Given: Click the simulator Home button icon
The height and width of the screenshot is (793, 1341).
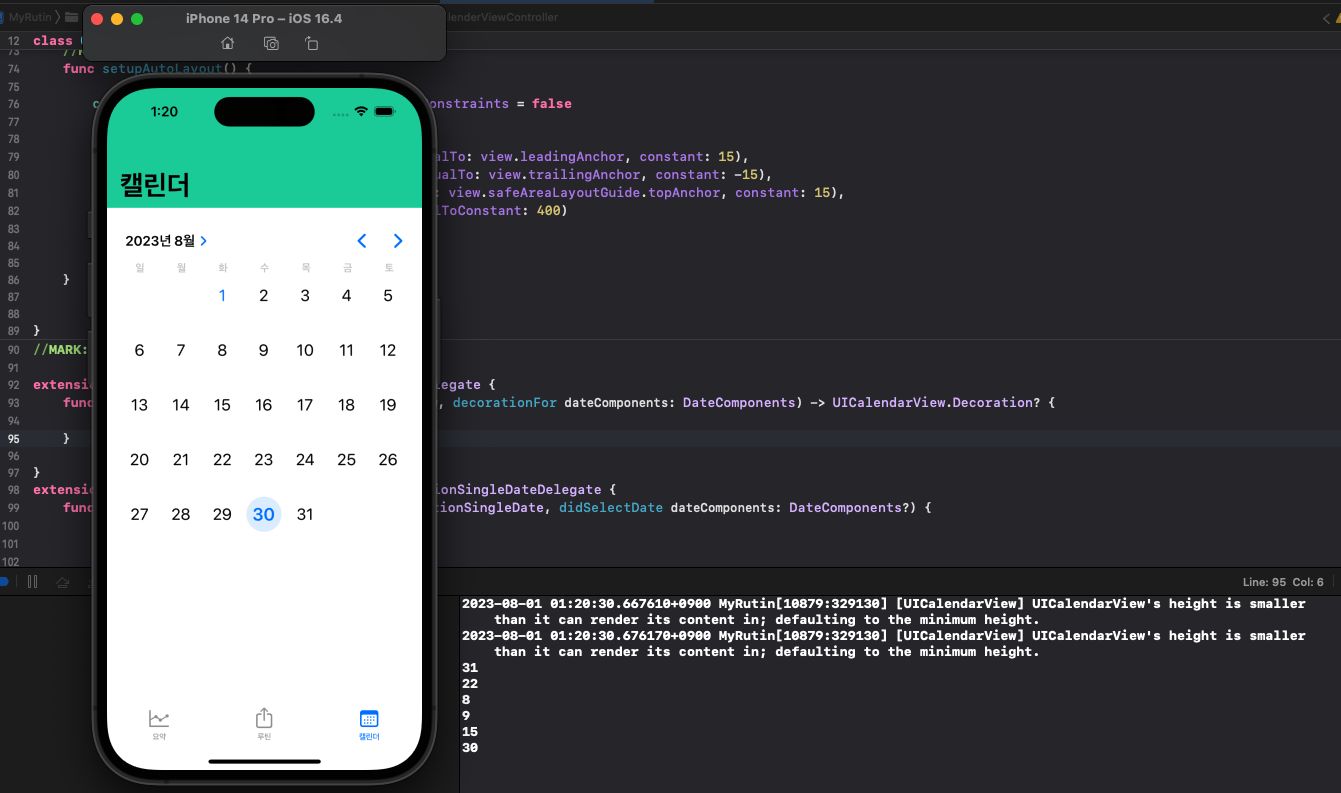Looking at the screenshot, I should click(x=227, y=43).
